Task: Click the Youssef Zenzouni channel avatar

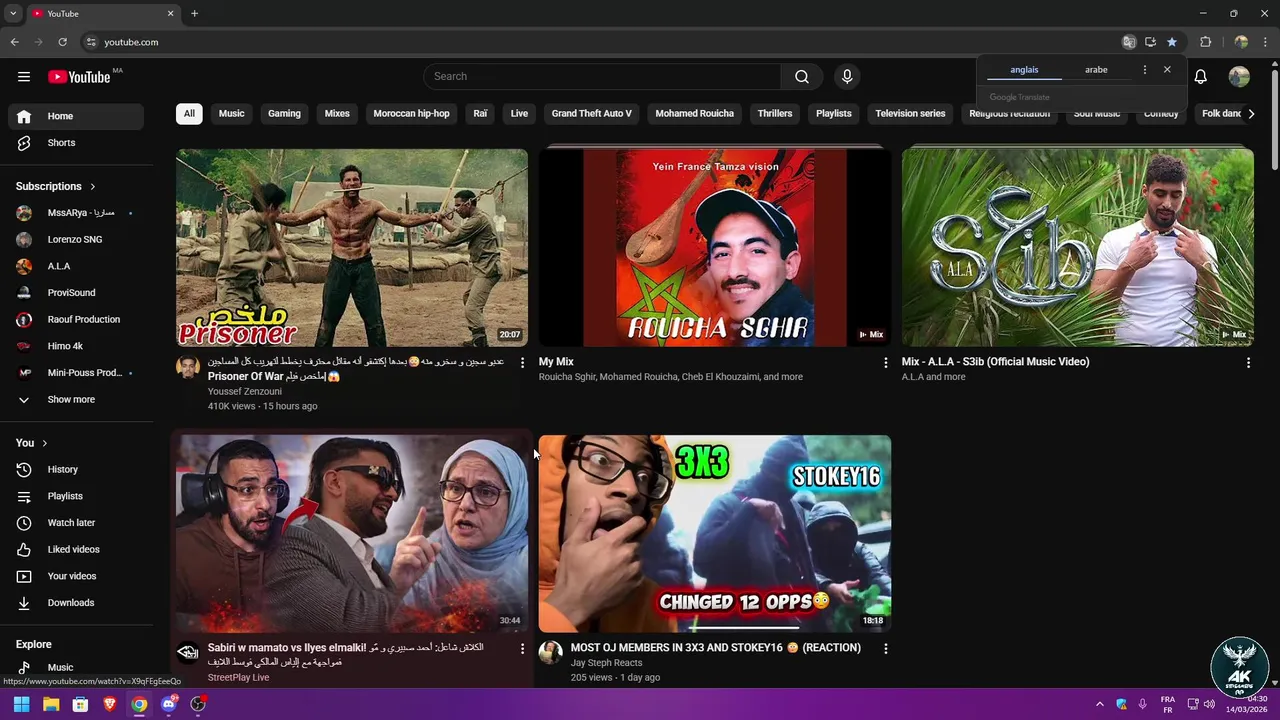Action: tap(188, 367)
